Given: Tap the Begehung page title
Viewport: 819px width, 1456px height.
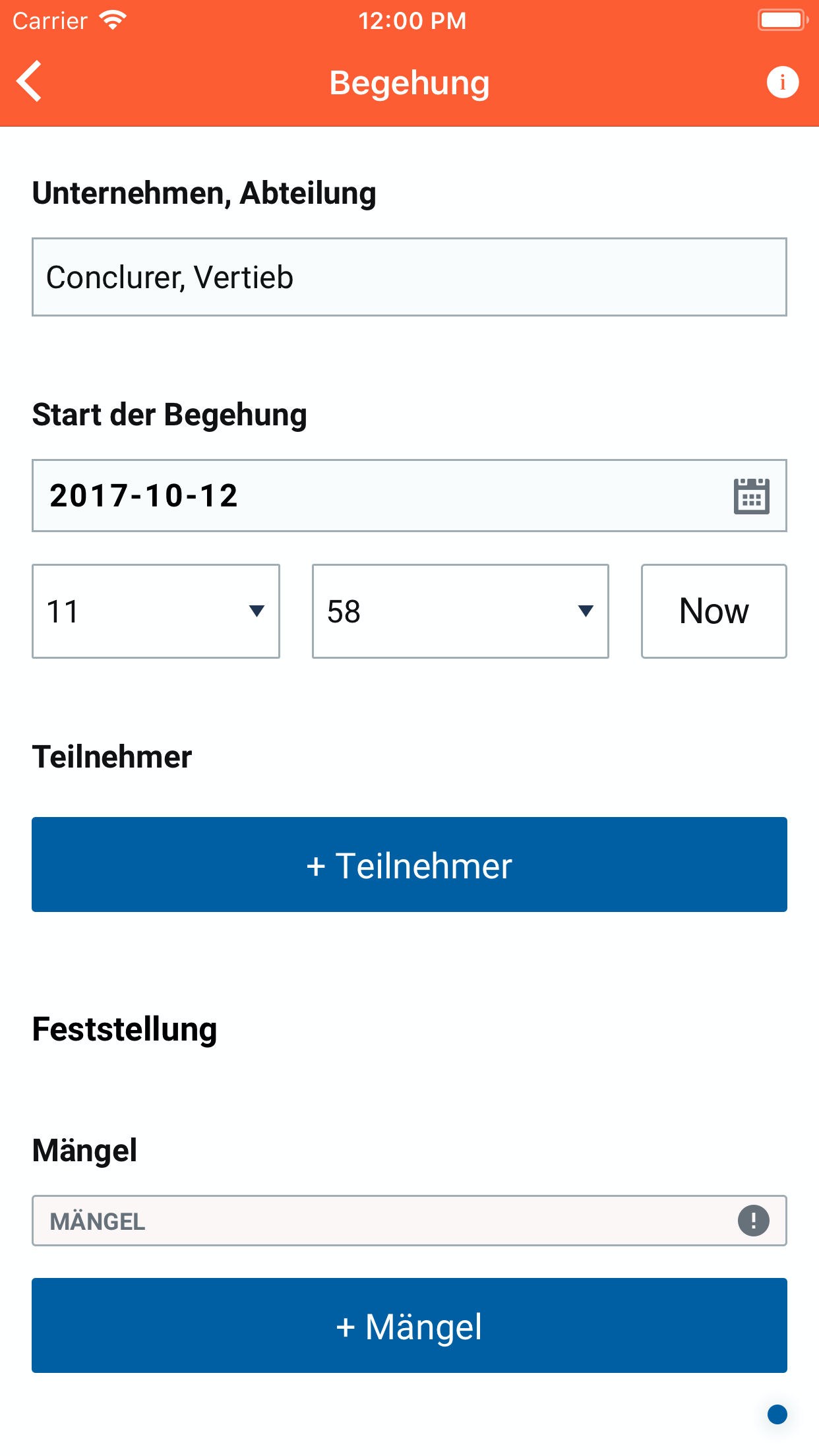Looking at the screenshot, I should [x=409, y=83].
